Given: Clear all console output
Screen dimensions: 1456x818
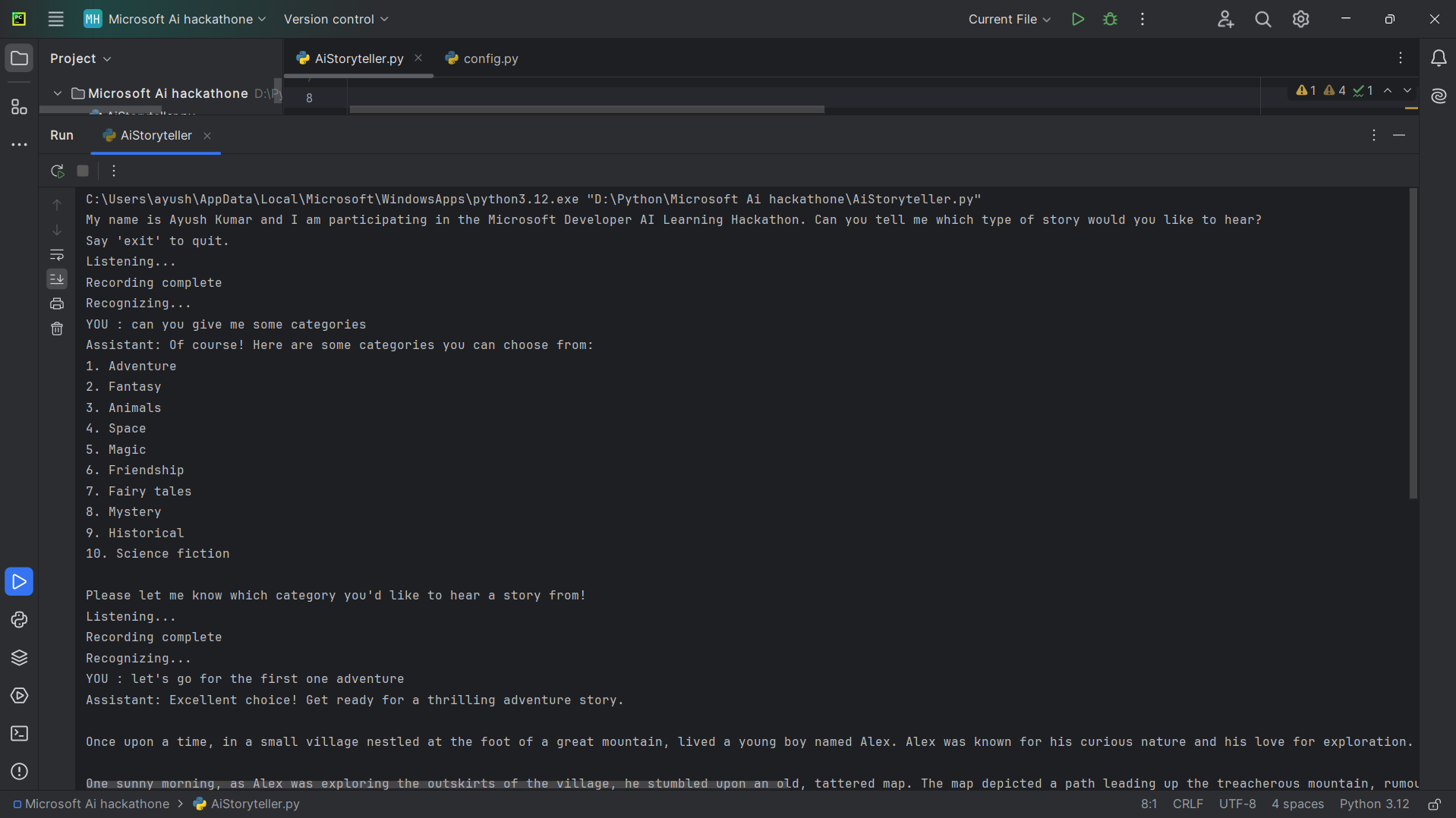Looking at the screenshot, I should (57, 329).
